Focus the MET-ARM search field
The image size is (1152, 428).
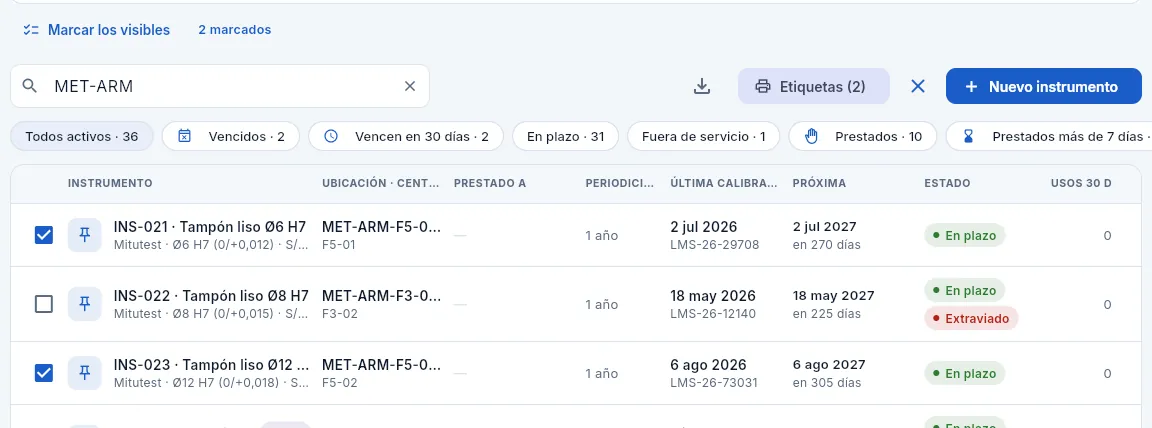220,86
